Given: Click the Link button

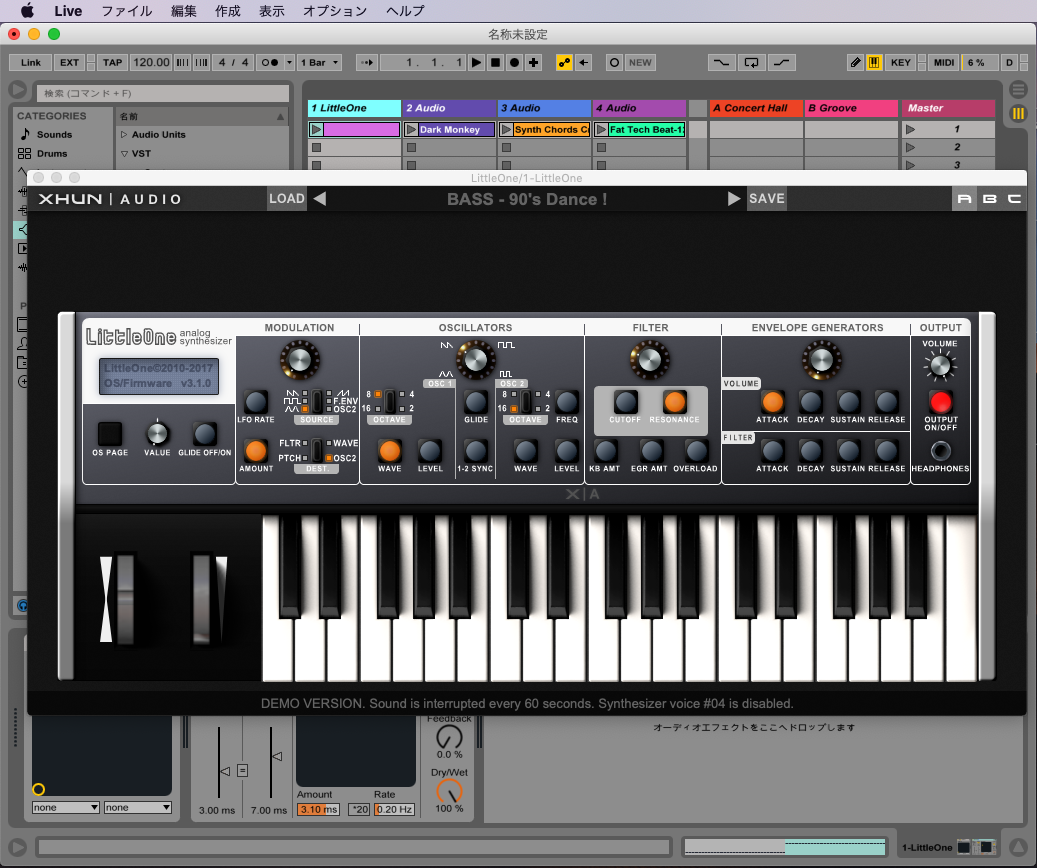Looking at the screenshot, I should pos(30,62).
